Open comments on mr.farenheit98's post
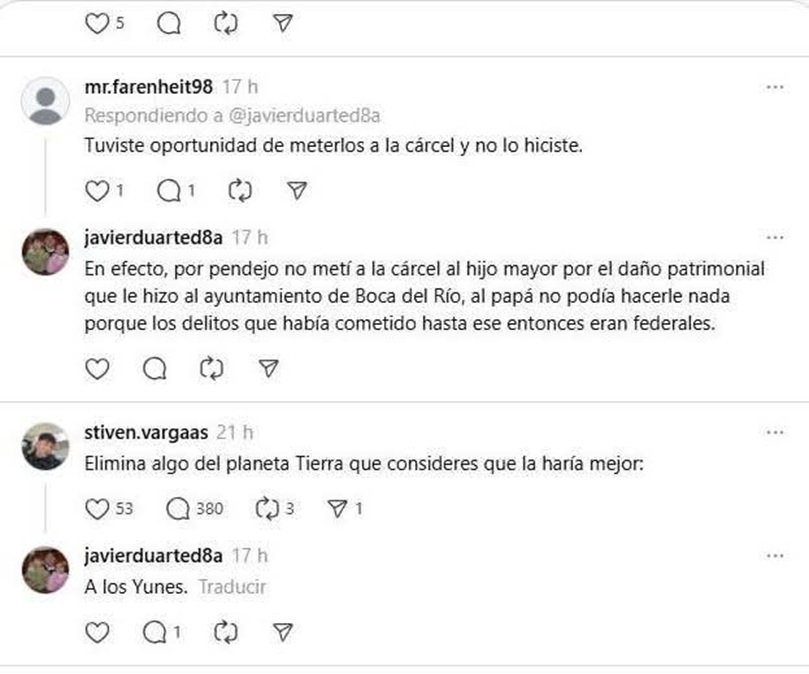This screenshot has width=809, height=674. point(171,190)
